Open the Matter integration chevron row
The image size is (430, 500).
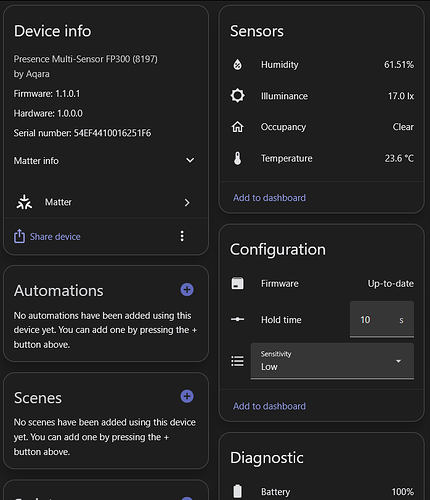coord(104,202)
